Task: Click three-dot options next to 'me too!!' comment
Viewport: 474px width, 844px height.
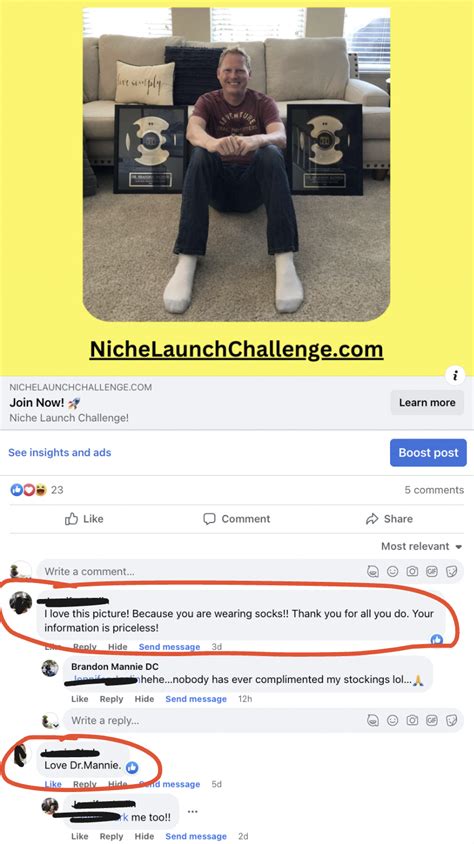Action: click(193, 812)
